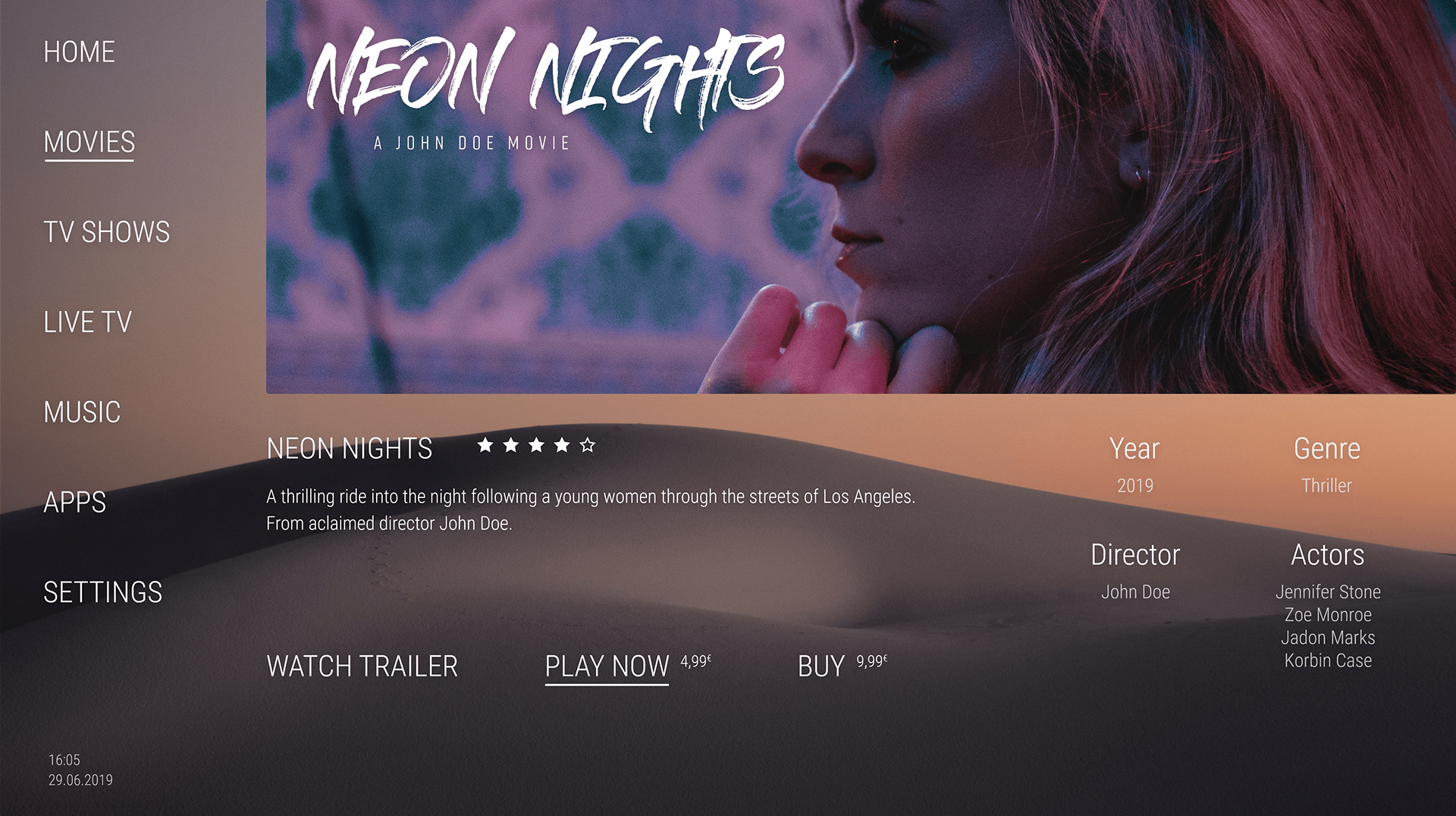
Task: Open Settings in the sidebar
Action: [103, 592]
